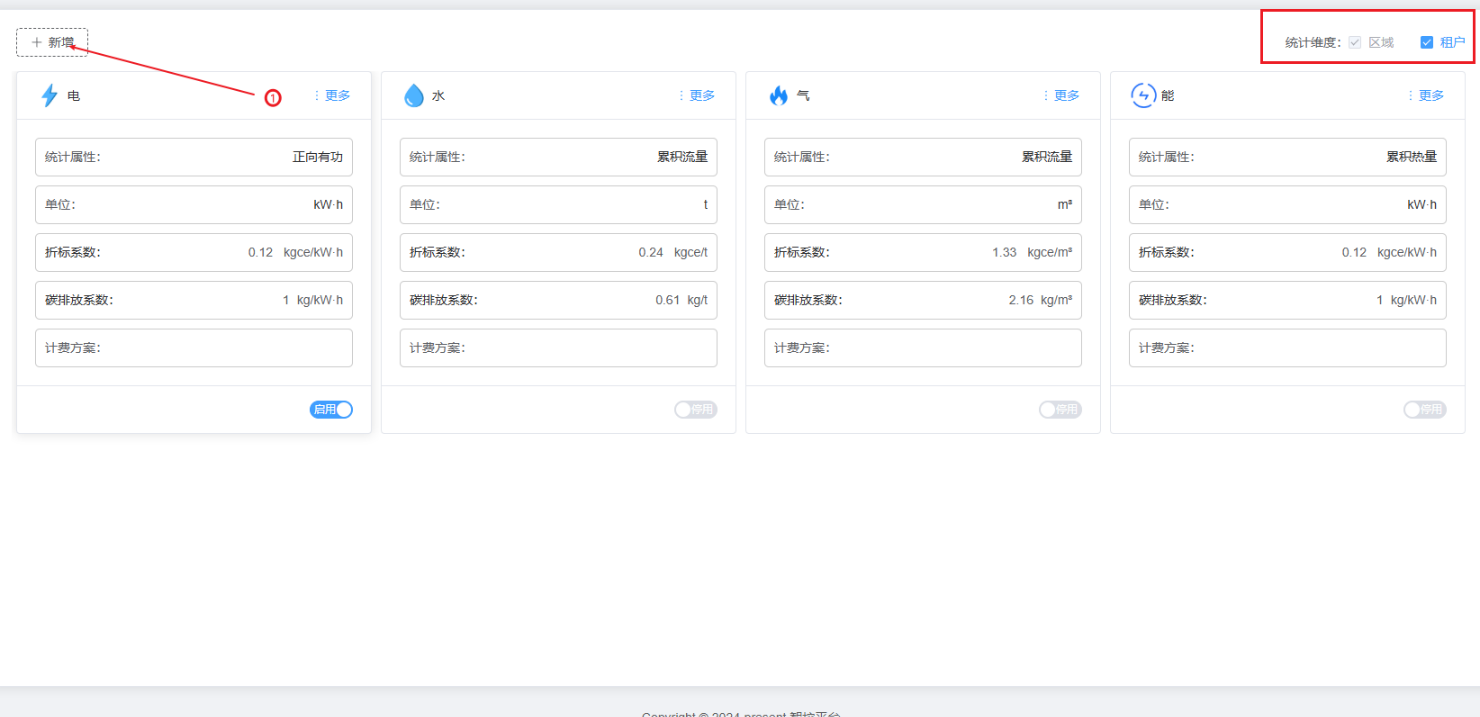
Task: Click 计费方案 field of the 气 card
Action: click(x=923, y=348)
